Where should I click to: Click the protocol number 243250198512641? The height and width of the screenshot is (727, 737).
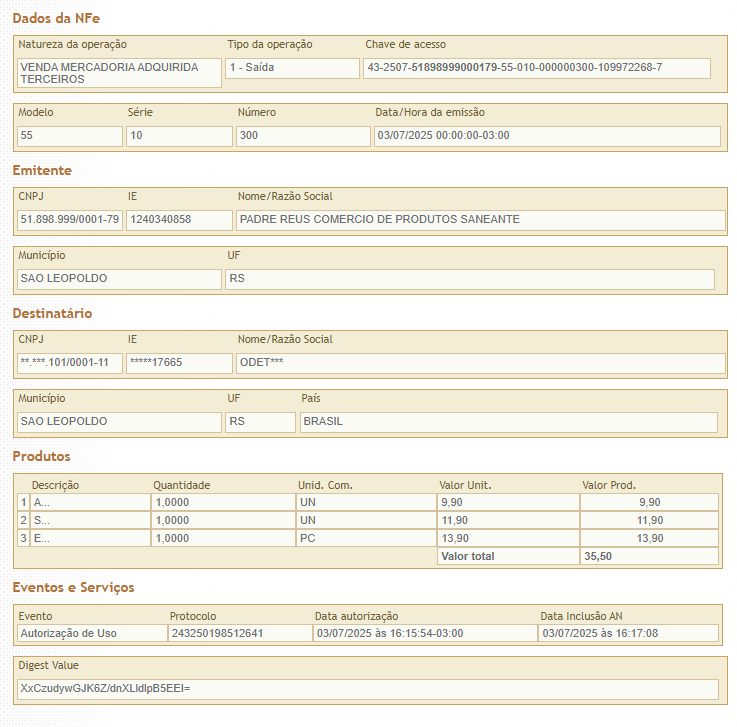(240, 633)
